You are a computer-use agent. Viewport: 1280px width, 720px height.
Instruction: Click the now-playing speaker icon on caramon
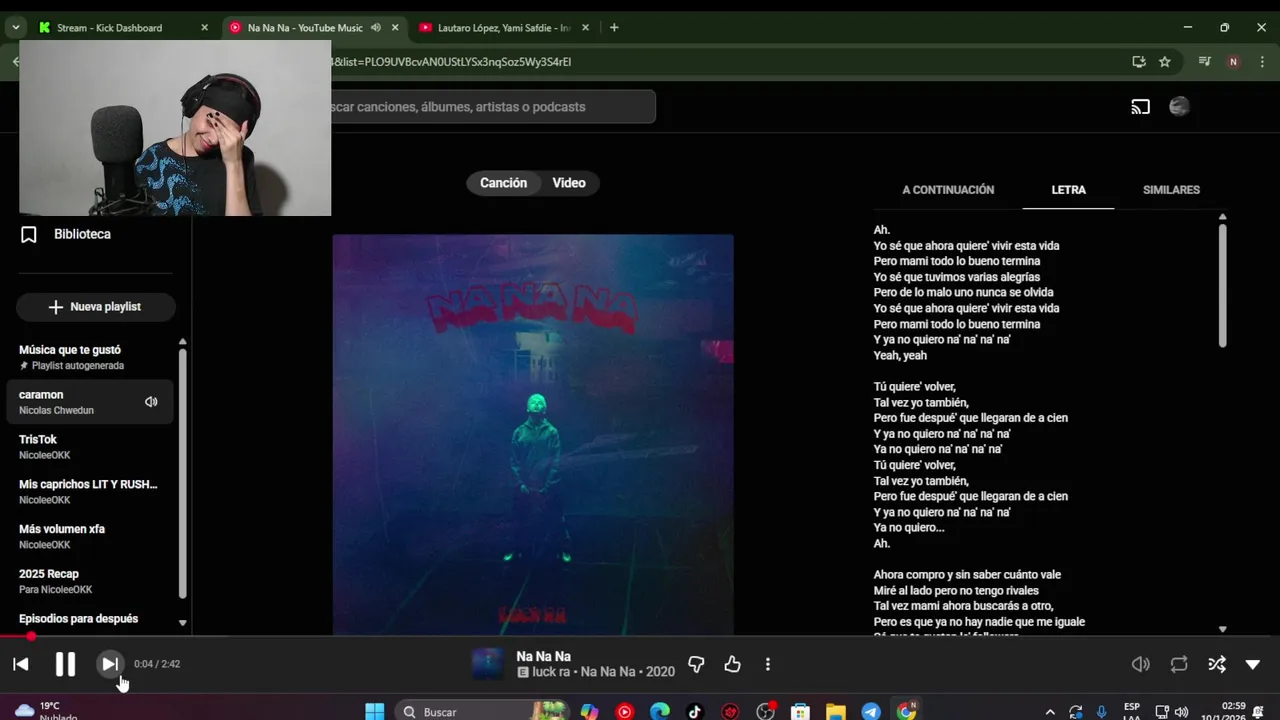coord(151,402)
